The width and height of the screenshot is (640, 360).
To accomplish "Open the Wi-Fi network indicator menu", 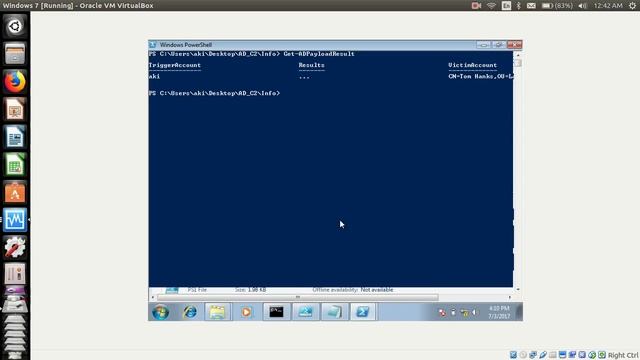I will (x=491, y=6).
